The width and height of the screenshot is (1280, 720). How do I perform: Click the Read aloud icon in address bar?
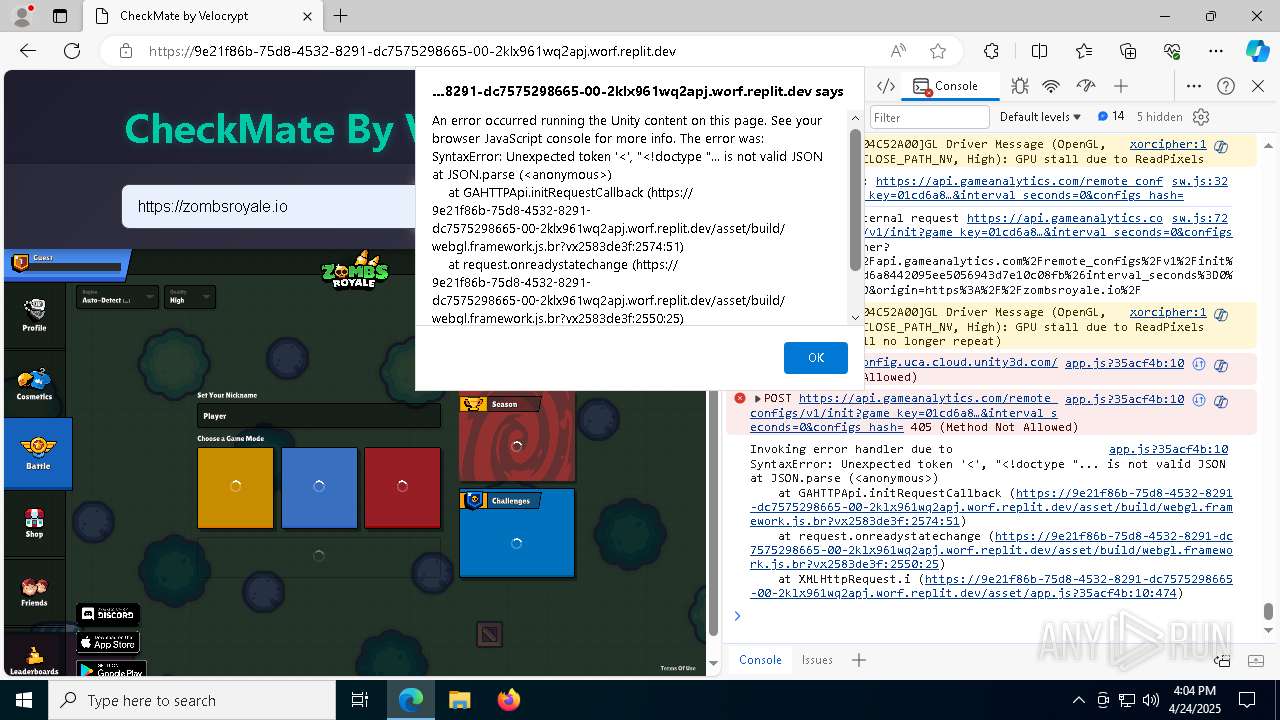click(x=898, y=51)
